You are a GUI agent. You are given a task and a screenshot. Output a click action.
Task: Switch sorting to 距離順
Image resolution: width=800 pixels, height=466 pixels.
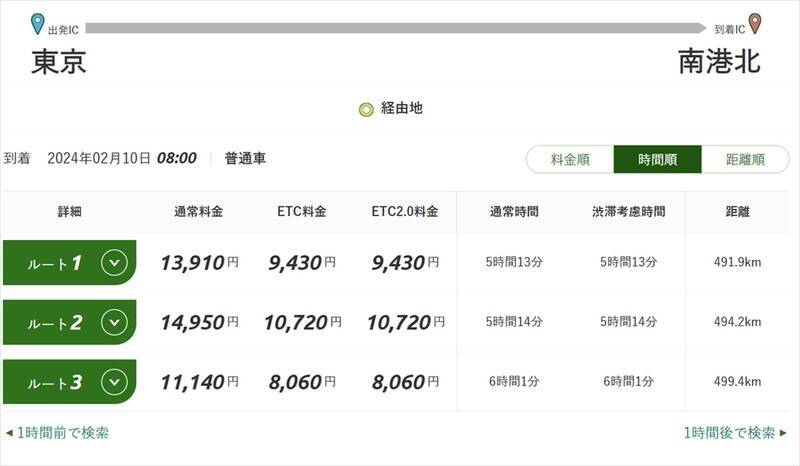745,159
